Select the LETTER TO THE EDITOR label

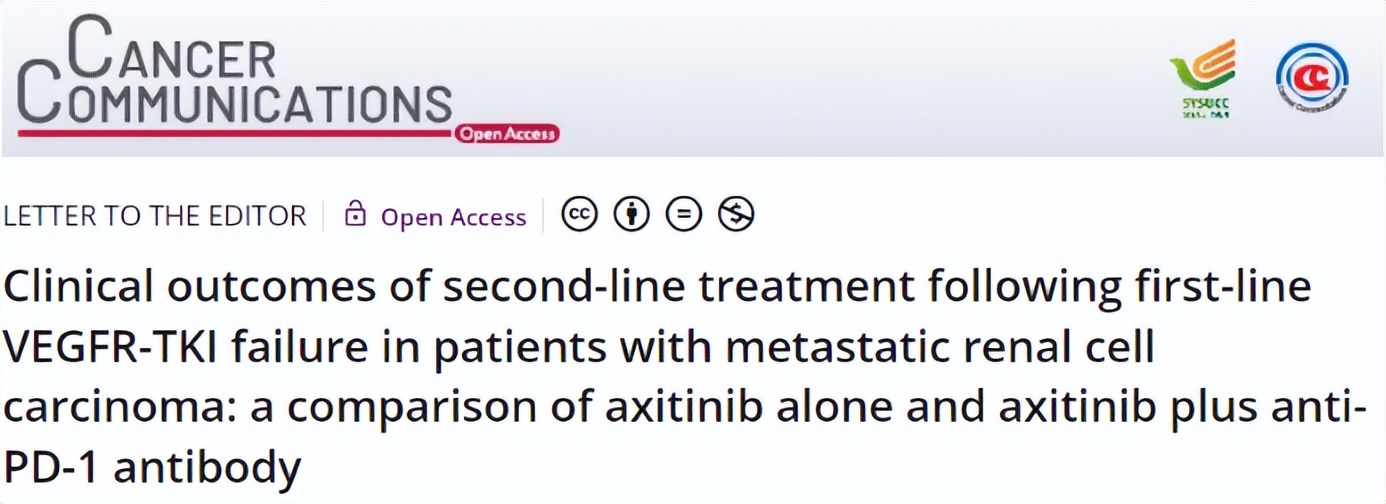155,216
